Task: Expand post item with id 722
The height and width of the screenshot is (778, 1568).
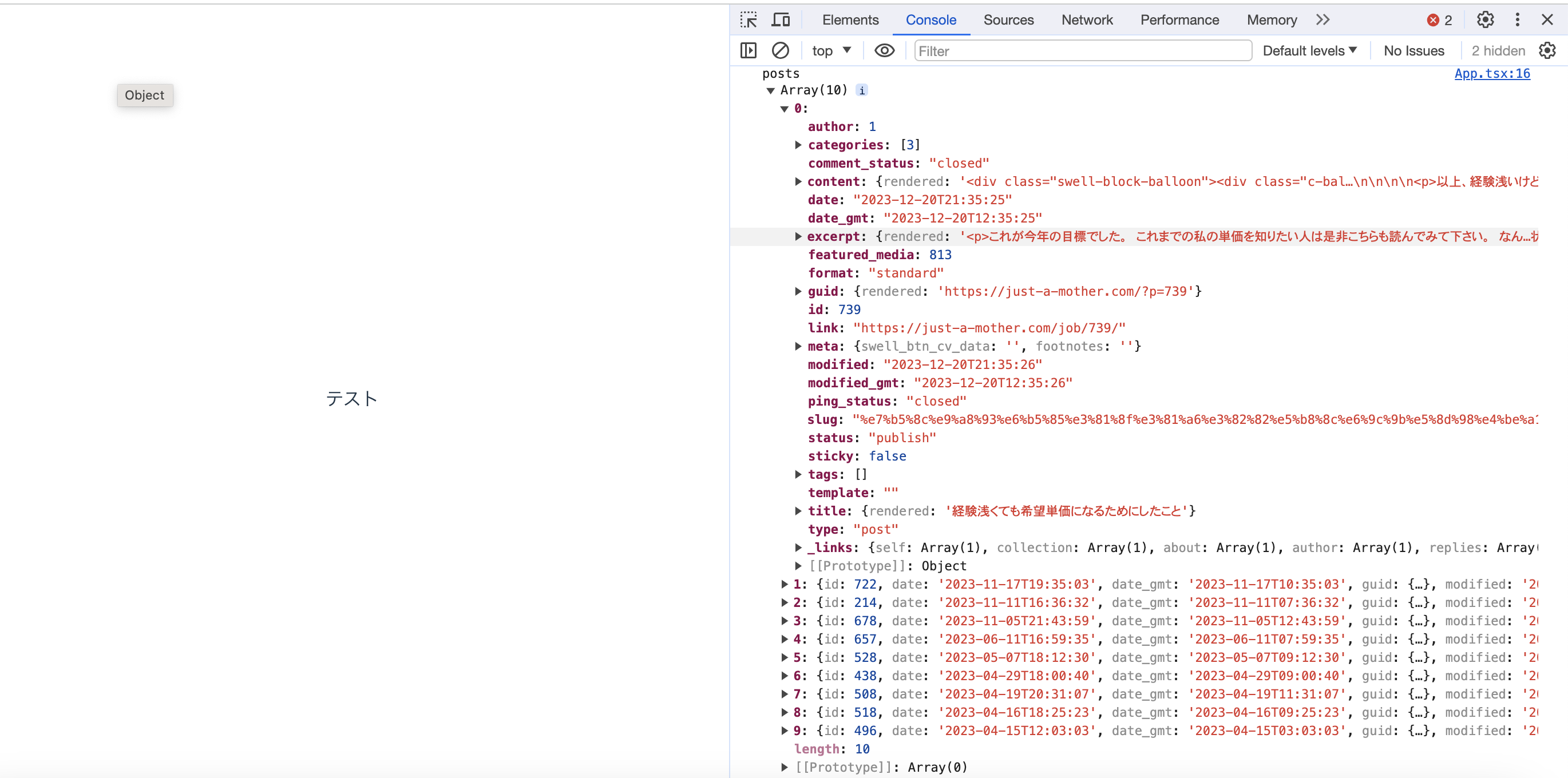Action: [x=784, y=583]
